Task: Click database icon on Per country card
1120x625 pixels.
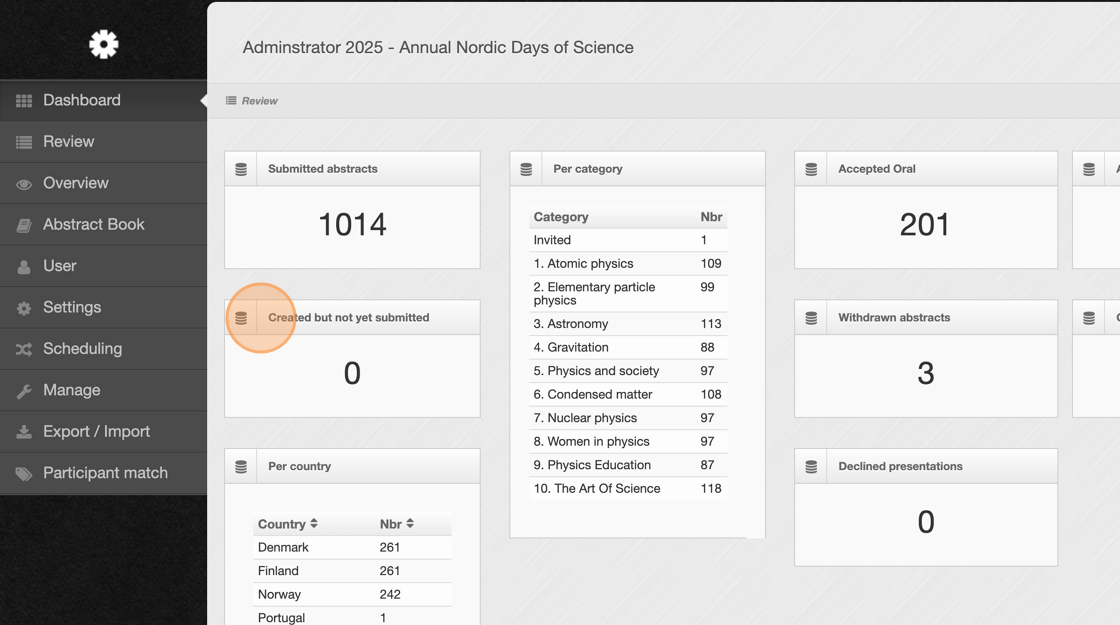Action: 241,466
